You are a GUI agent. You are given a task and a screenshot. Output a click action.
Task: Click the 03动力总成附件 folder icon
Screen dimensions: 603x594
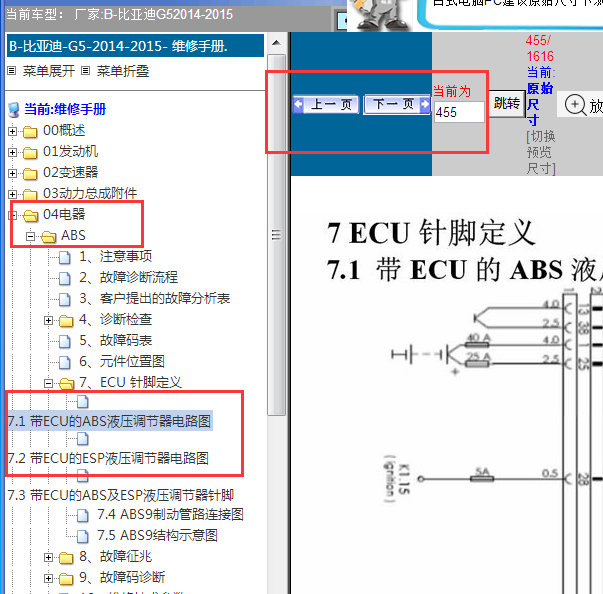click(30, 195)
